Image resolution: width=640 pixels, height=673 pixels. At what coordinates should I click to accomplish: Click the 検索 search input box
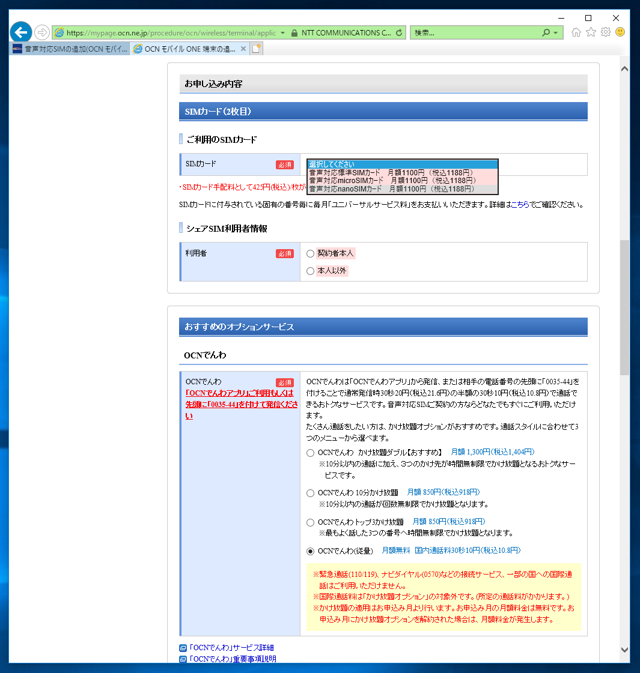[476, 33]
